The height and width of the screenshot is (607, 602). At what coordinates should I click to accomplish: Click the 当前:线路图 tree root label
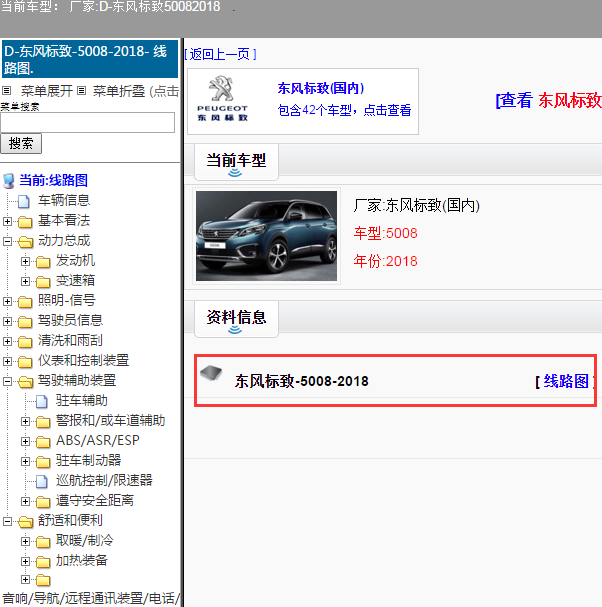(x=53, y=180)
